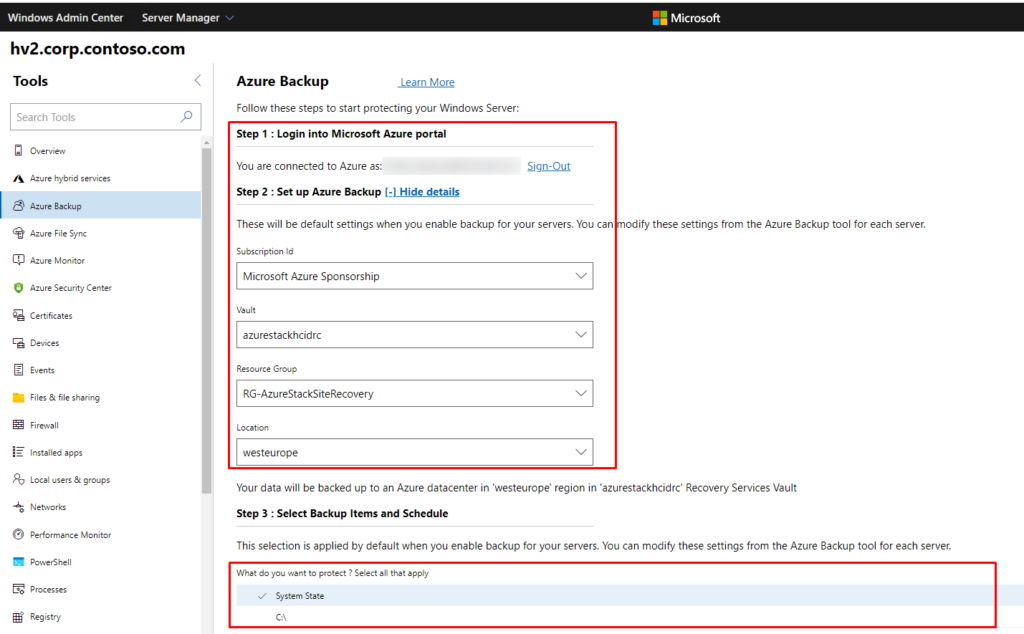Click the Azure Backup cloud icon

18,206
